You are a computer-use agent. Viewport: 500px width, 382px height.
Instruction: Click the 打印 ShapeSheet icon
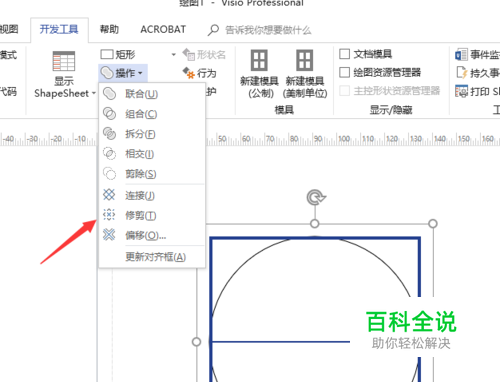[x=462, y=91]
